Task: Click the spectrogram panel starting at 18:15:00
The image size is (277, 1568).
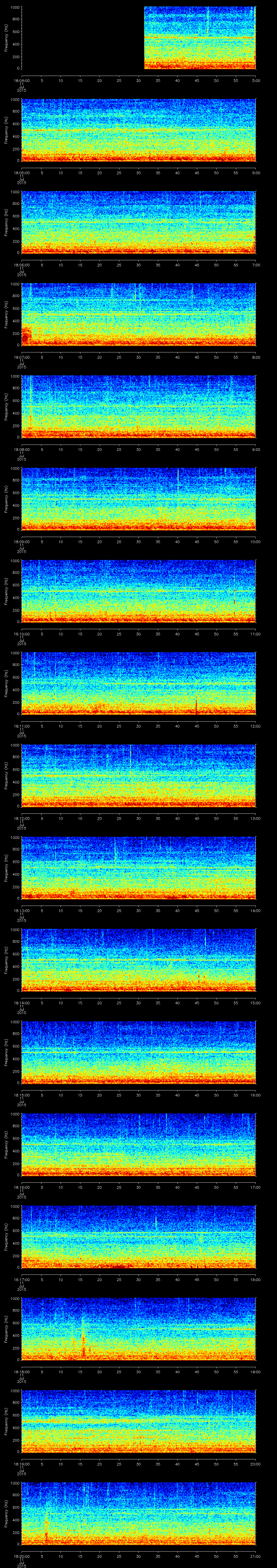Action: click(x=139, y=1052)
